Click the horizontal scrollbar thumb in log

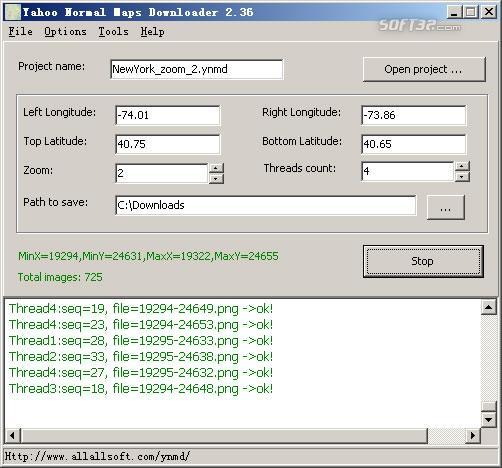[x=224, y=435]
